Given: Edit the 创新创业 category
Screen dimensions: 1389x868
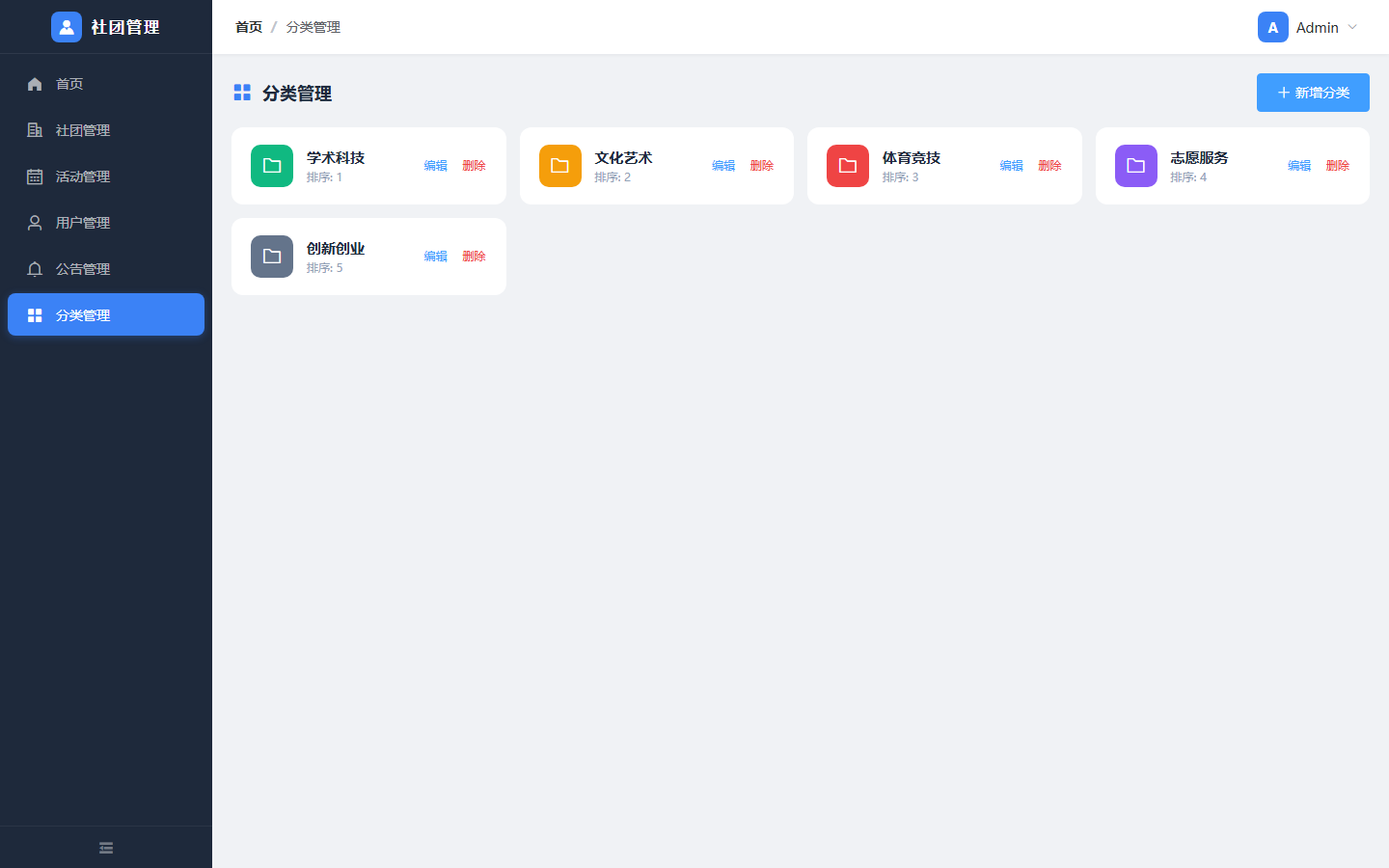Looking at the screenshot, I should (436, 257).
